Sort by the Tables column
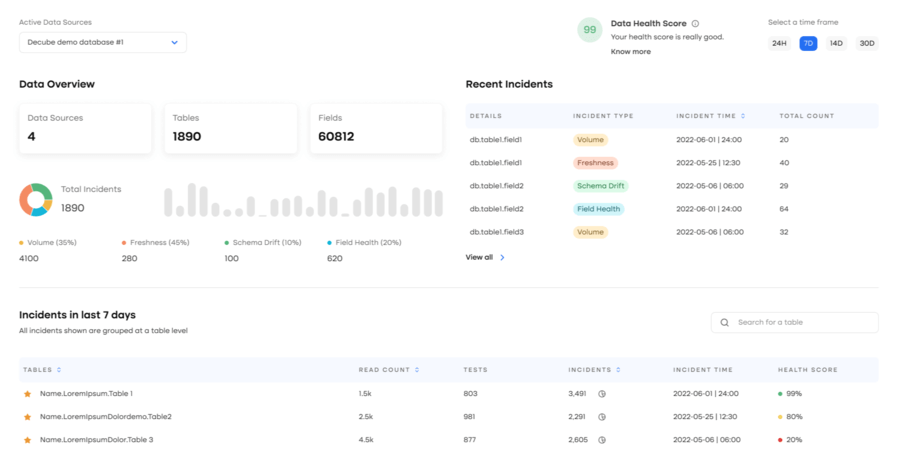The height and width of the screenshot is (450, 900). pos(59,370)
